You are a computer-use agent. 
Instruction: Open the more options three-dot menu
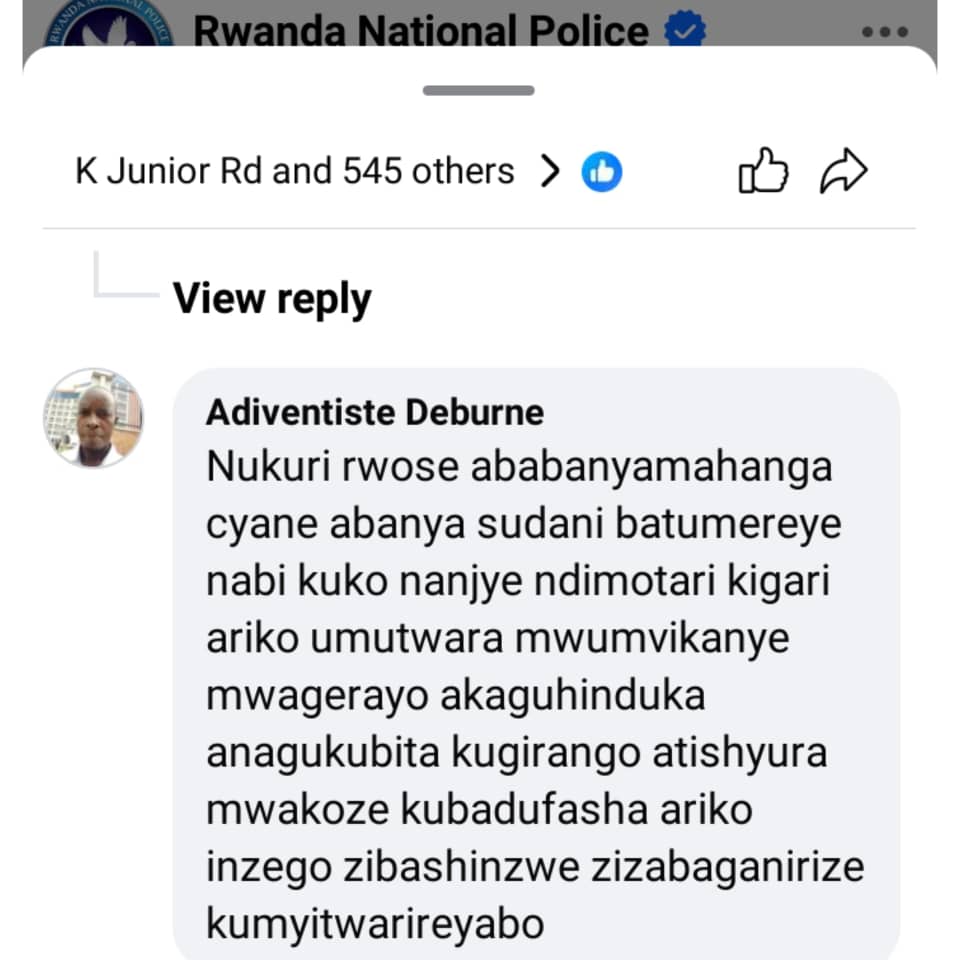[884, 31]
